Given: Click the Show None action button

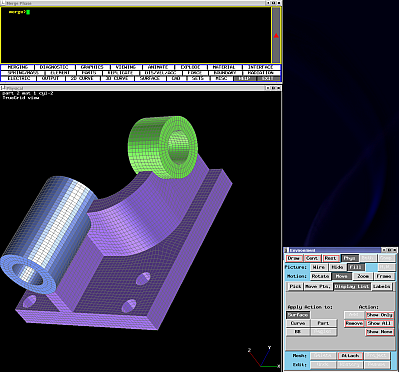Looking at the screenshot, I should (380, 332).
